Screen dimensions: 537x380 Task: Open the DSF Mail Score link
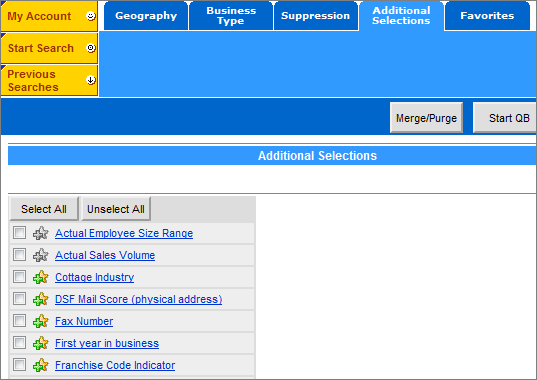pyautogui.click(x=138, y=299)
